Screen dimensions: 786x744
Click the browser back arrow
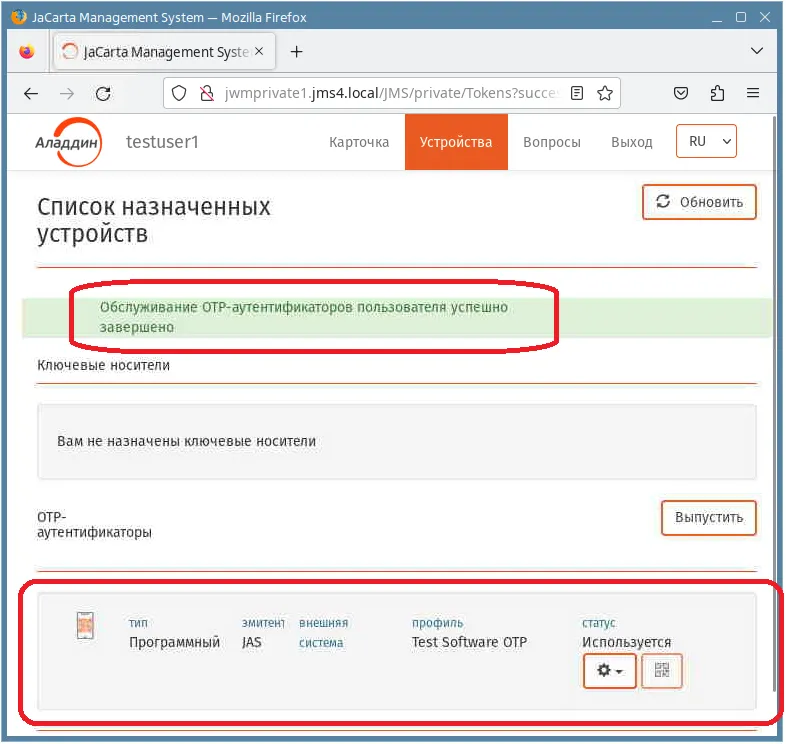(x=31, y=93)
